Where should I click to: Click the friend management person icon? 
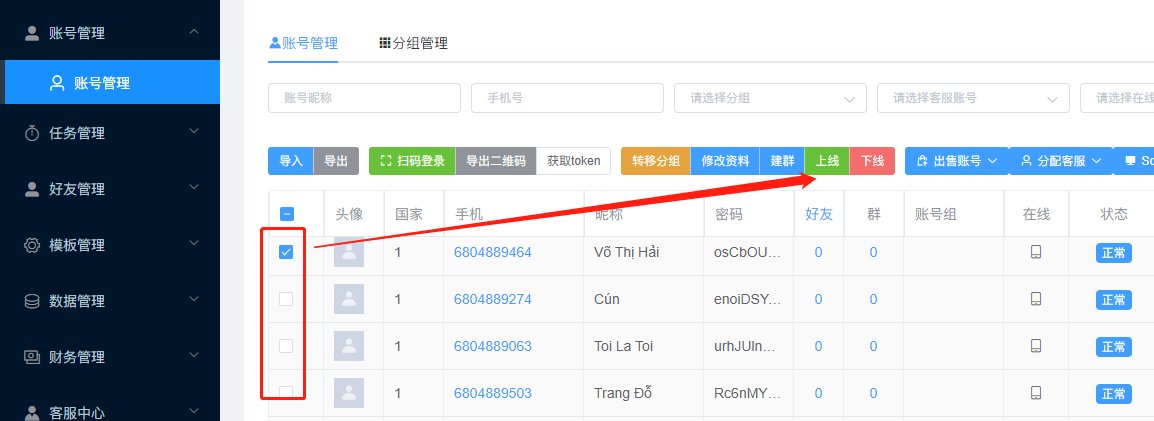pyautogui.click(x=32, y=189)
